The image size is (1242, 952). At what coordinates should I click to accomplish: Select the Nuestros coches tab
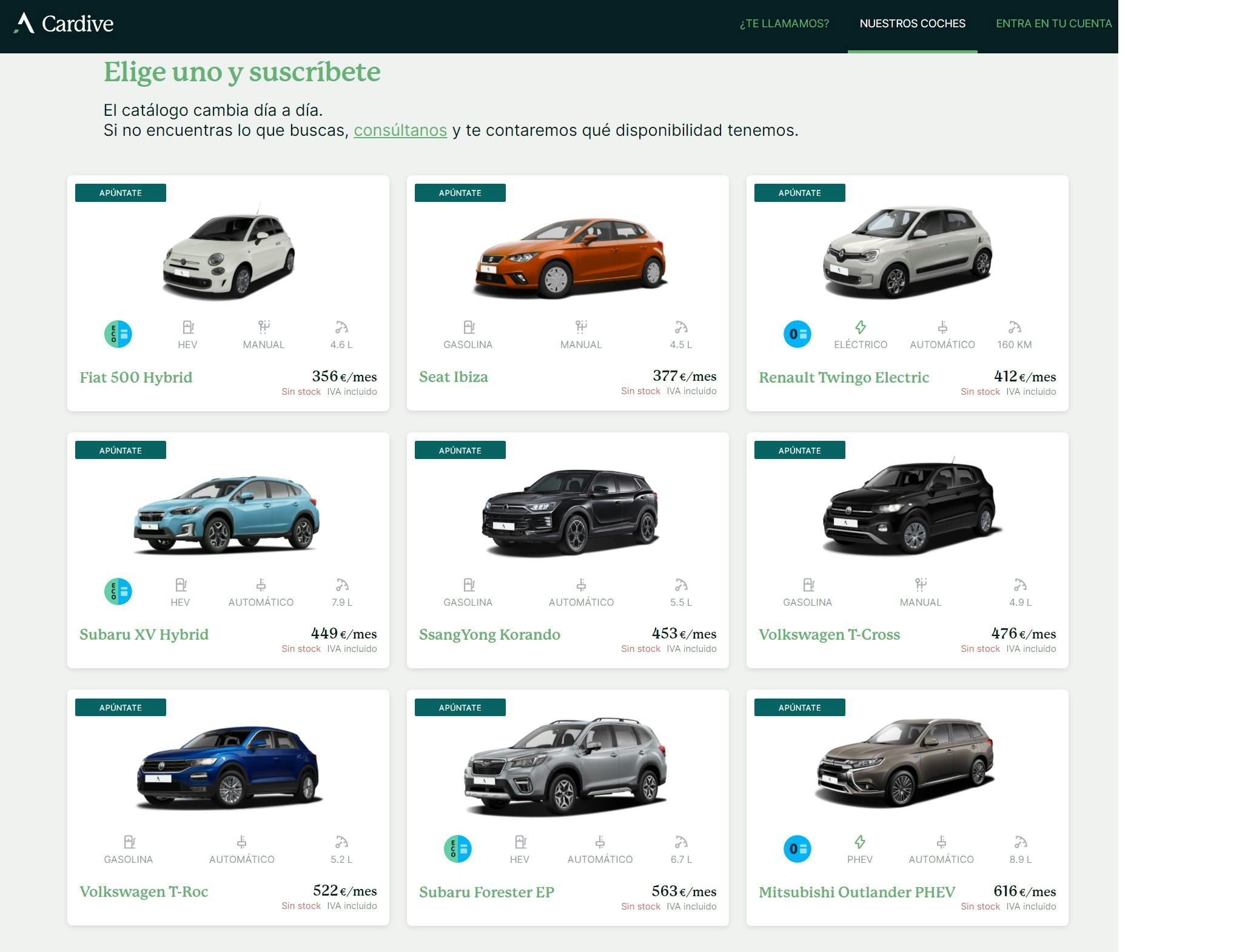point(912,24)
